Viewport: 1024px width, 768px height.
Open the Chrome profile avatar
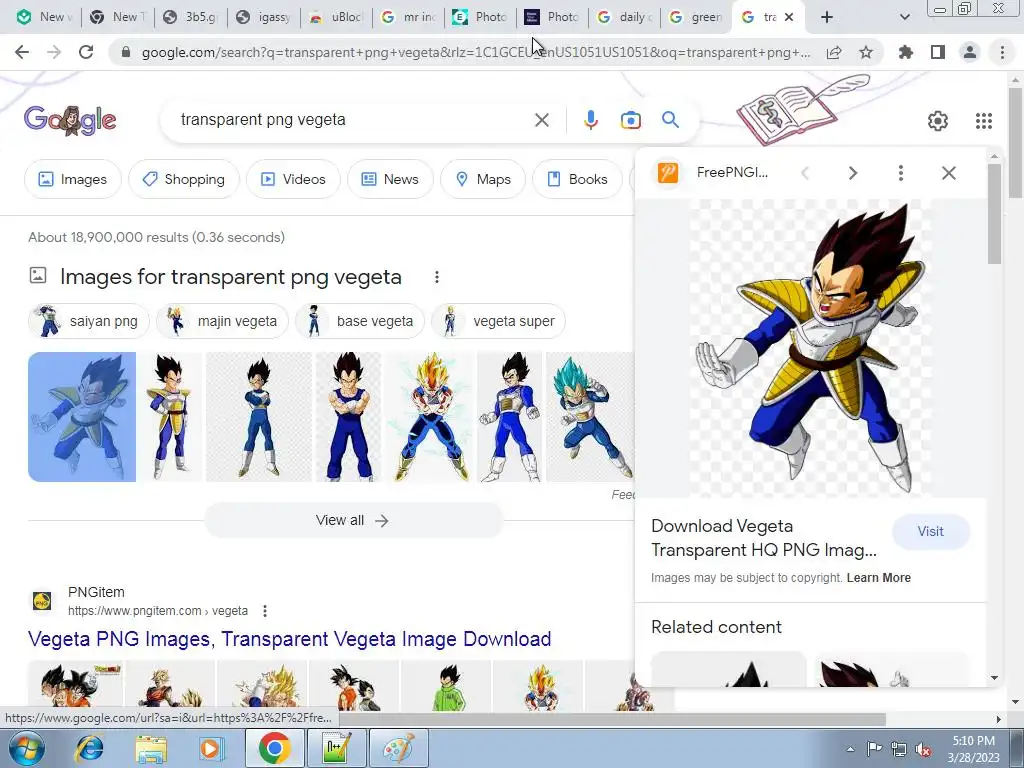coord(970,52)
